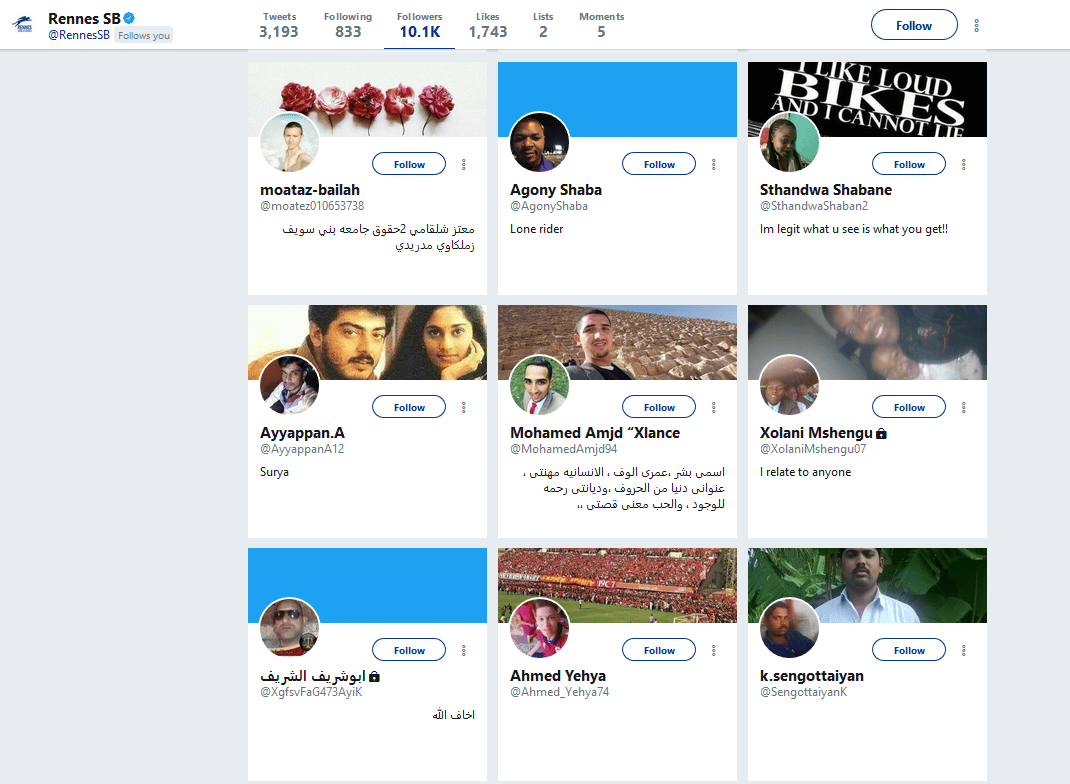The width and height of the screenshot is (1070, 784).
Task: Switch to the Tweets tab
Action: coord(279,25)
